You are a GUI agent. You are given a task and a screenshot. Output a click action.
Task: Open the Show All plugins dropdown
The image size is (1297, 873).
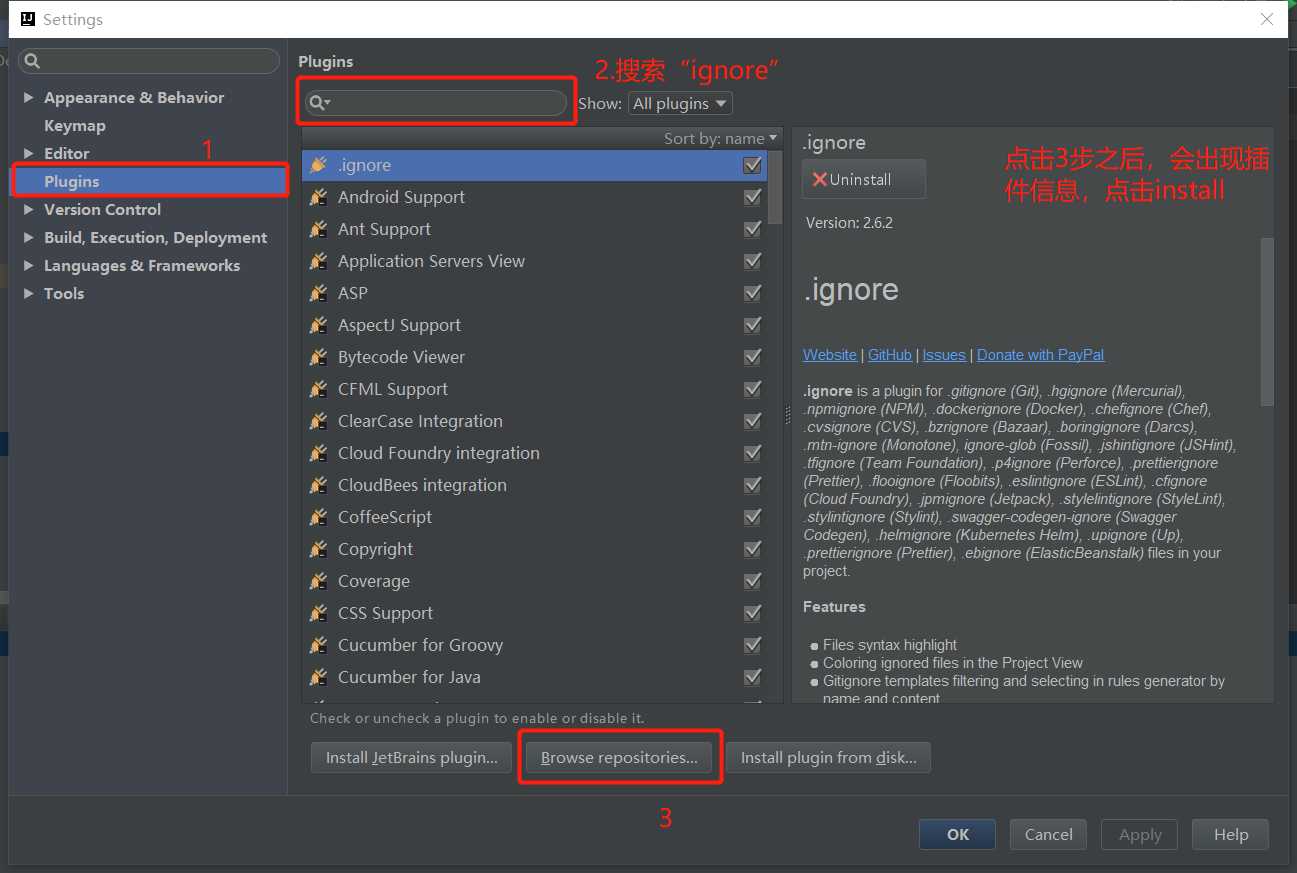680,103
